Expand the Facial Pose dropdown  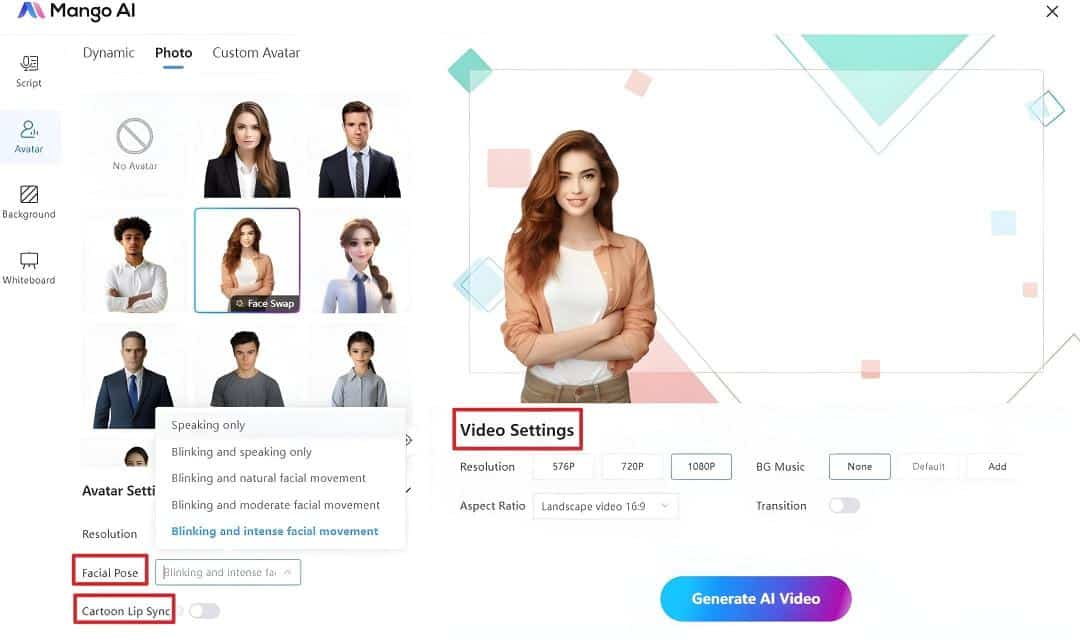pos(228,572)
